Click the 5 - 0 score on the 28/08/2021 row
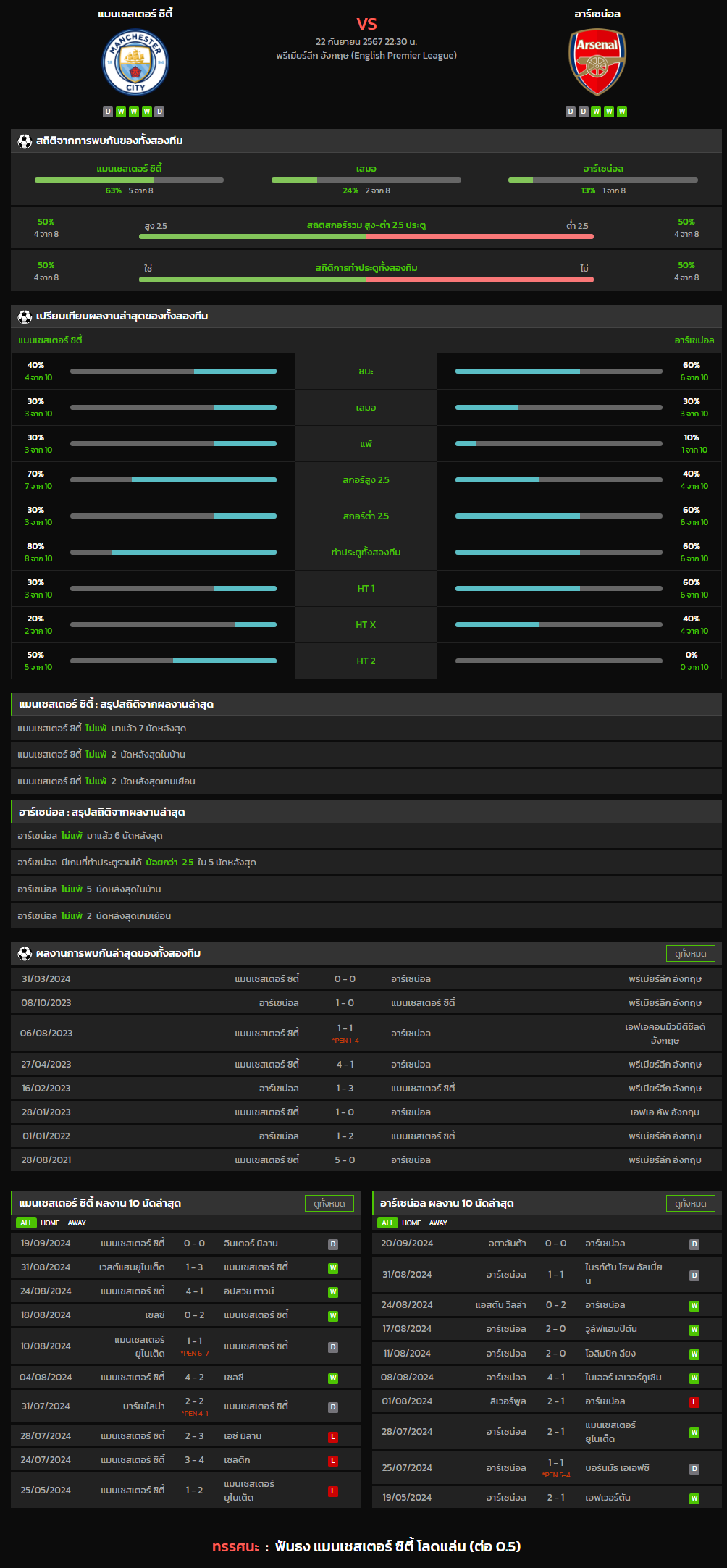 [345, 1160]
